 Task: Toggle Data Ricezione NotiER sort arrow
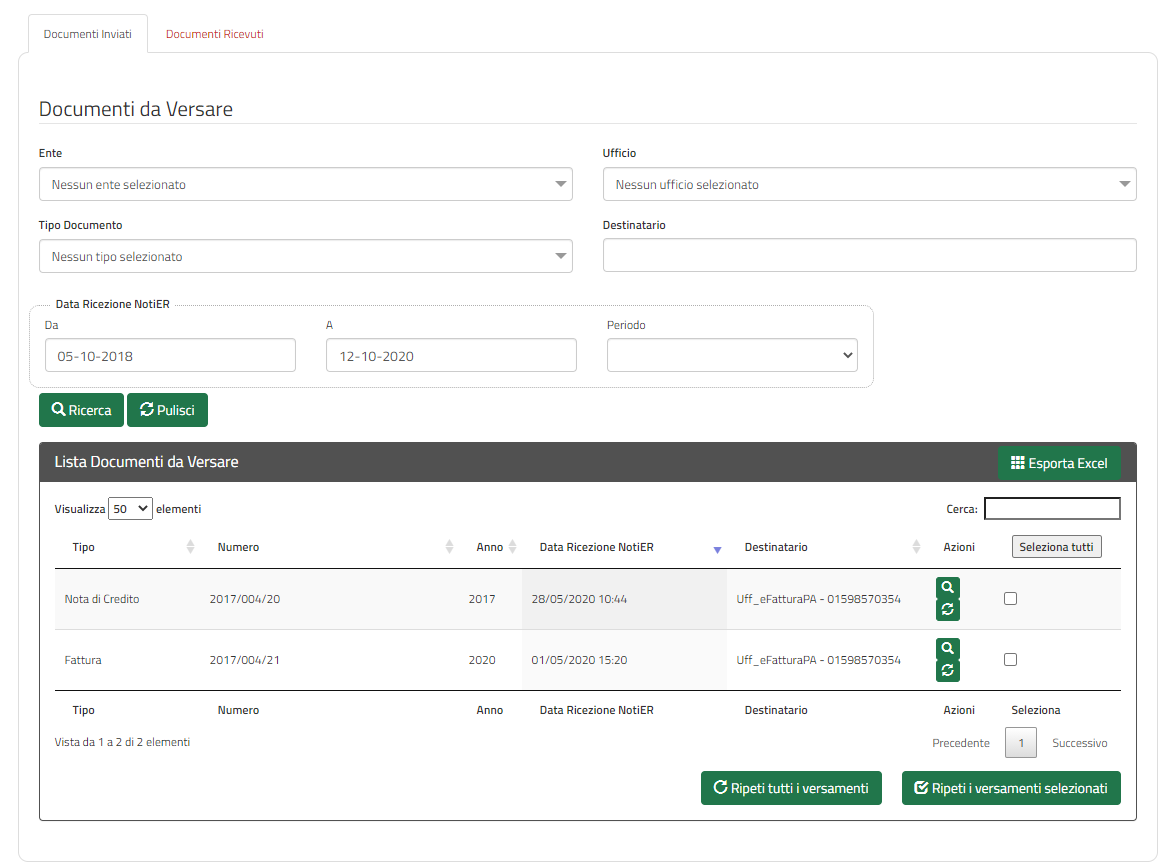[717, 549]
